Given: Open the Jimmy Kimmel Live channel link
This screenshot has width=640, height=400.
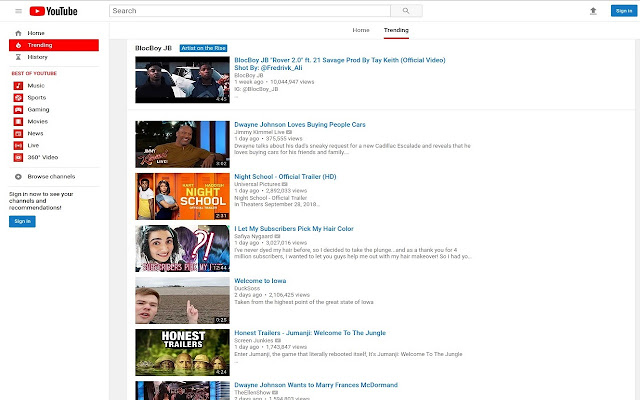Looking at the screenshot, I should pyautogui.click(x=259, y=132).
